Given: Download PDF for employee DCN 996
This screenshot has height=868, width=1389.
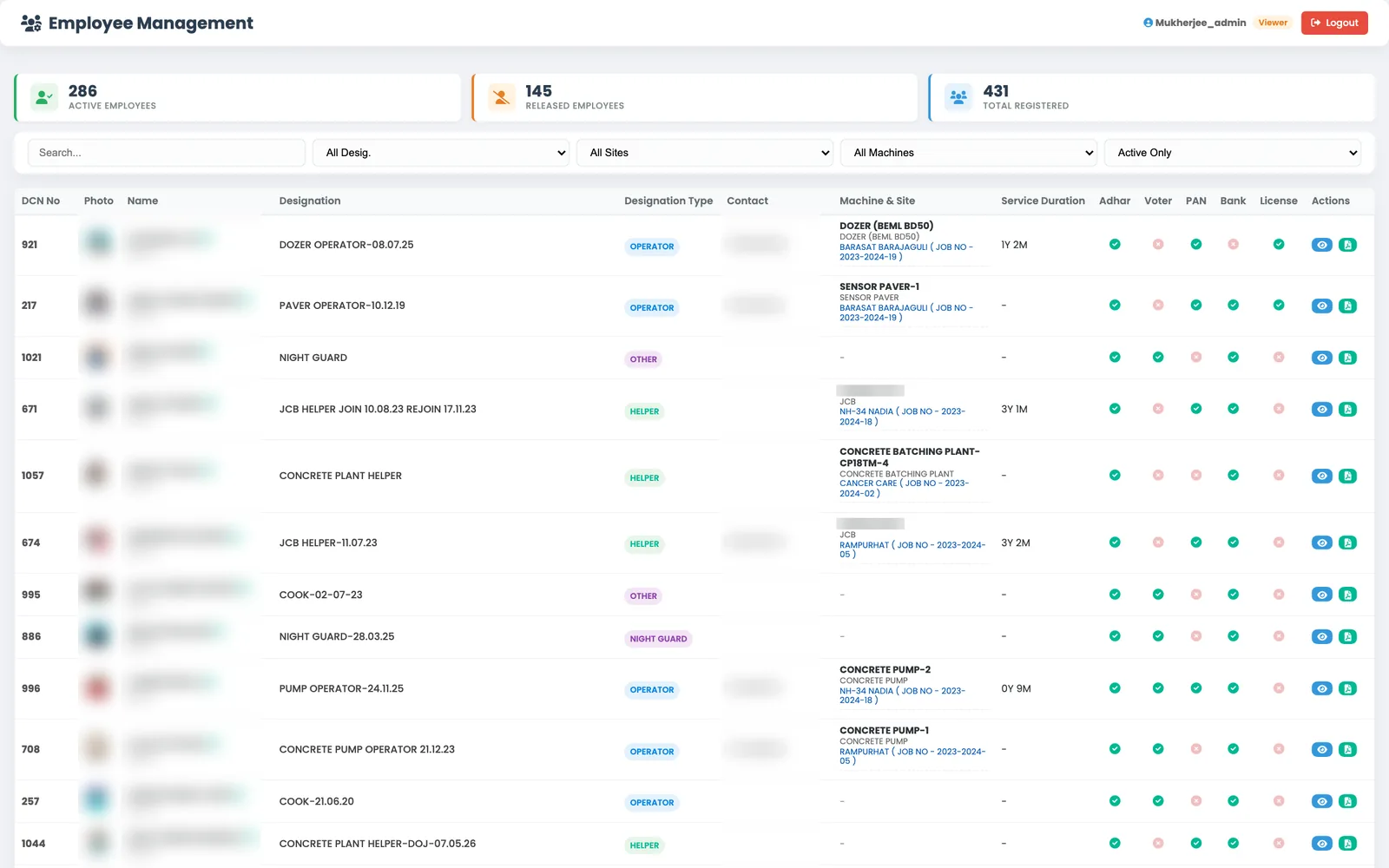Looking at the screenshot, I should pyautogui.click(x=1347, y=688).
